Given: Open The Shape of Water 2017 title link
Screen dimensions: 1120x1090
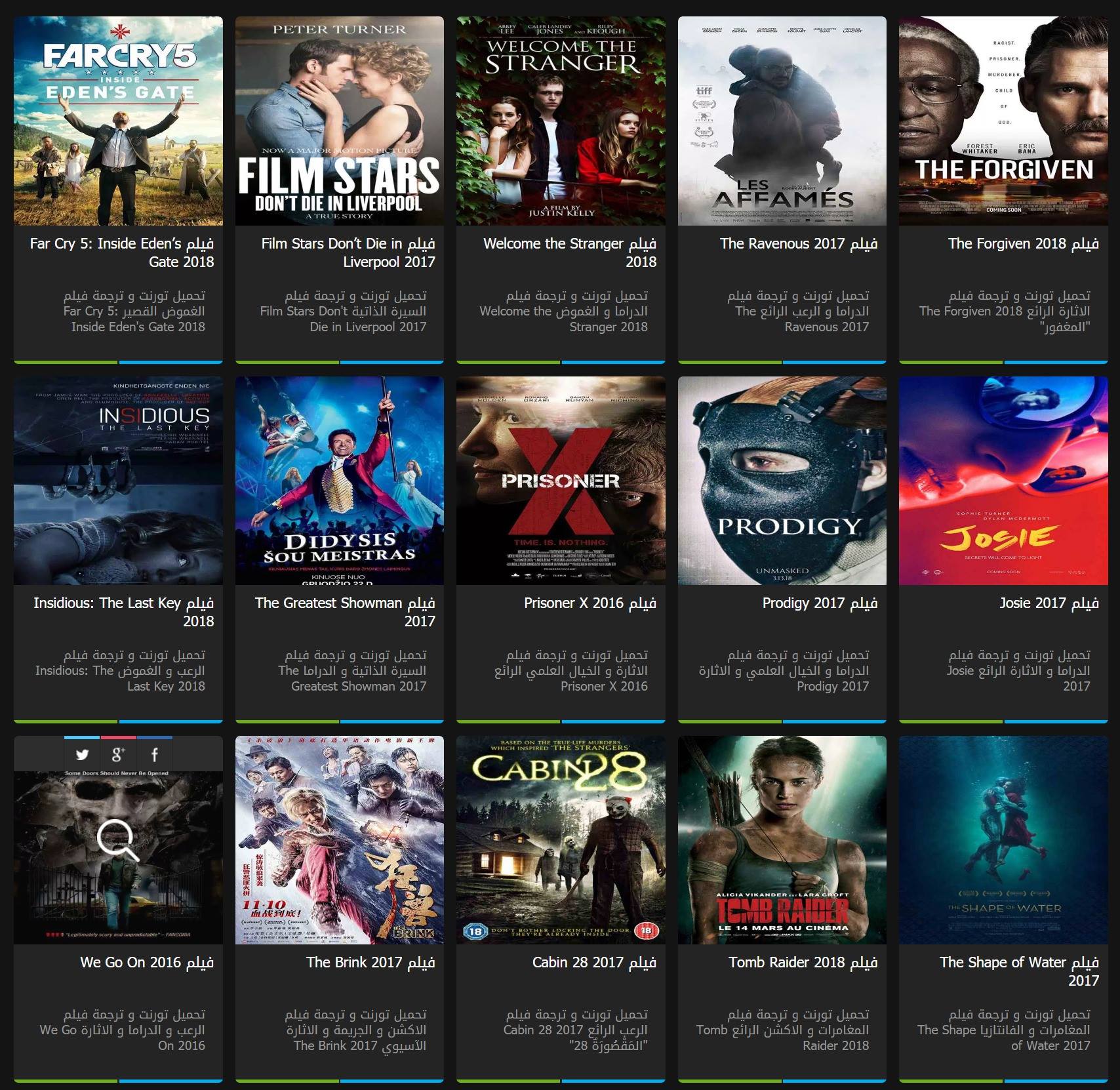Looking at the screenshot, I should (1019, 971).
